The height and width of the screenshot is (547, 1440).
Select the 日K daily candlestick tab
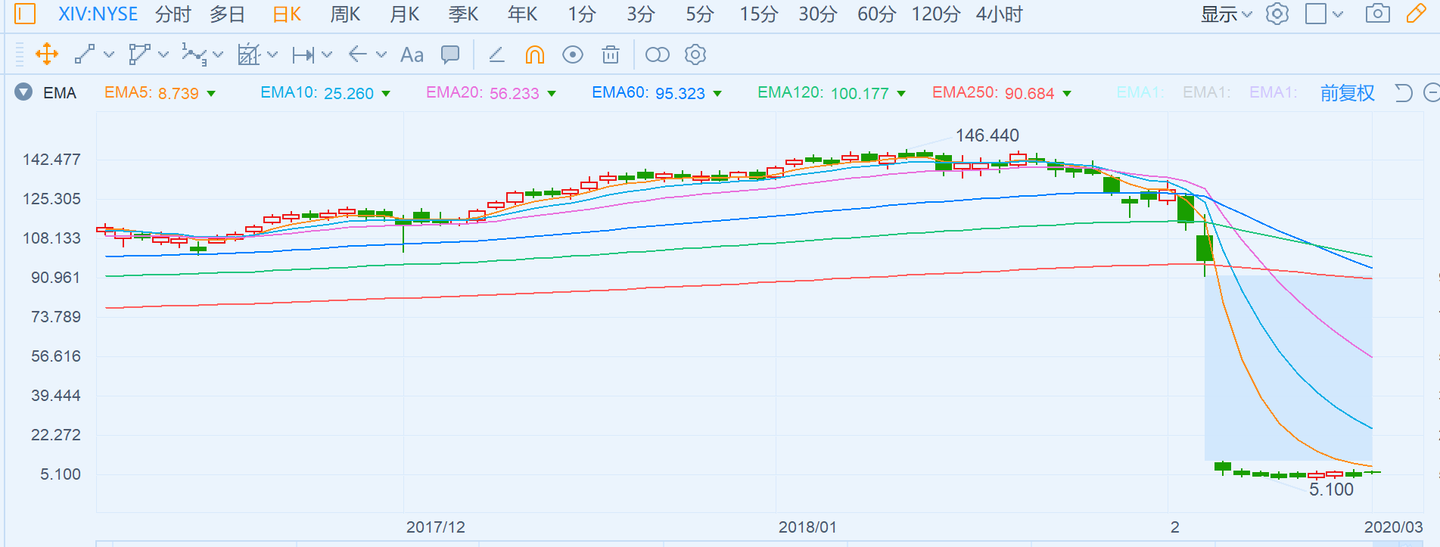coord(287,14)
